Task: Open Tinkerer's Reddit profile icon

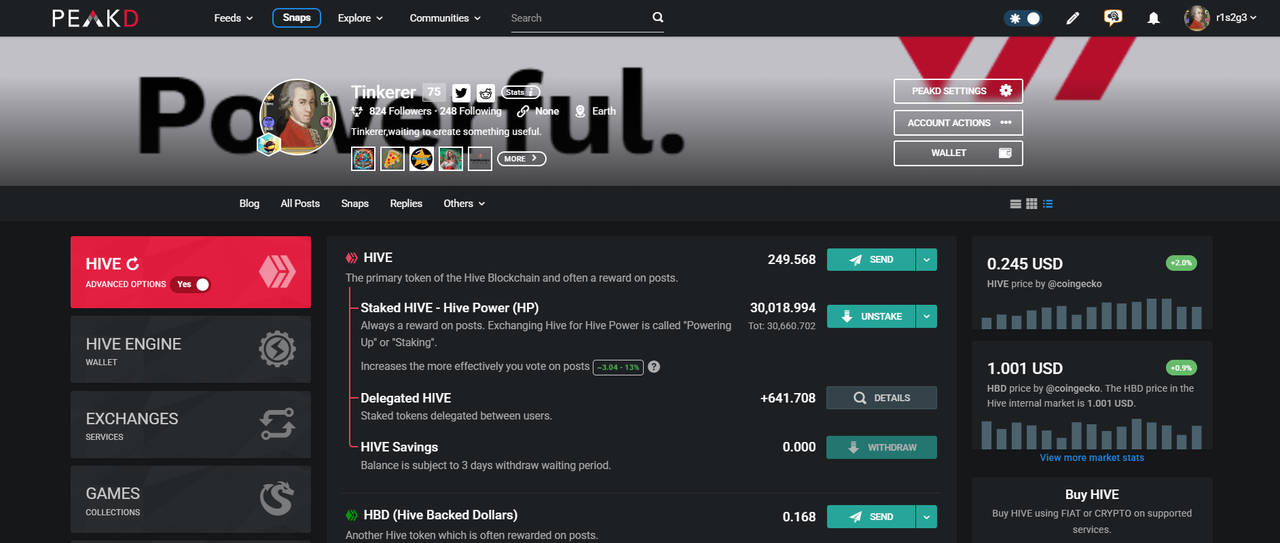Action: tap(486, 92)
